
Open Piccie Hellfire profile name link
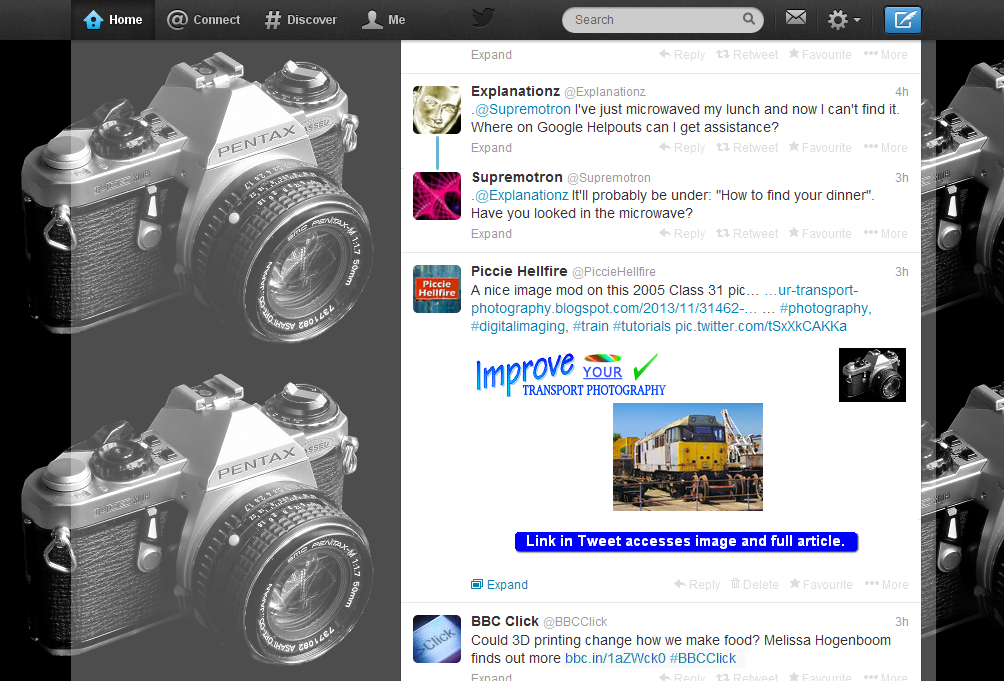[x=519, y=271]
